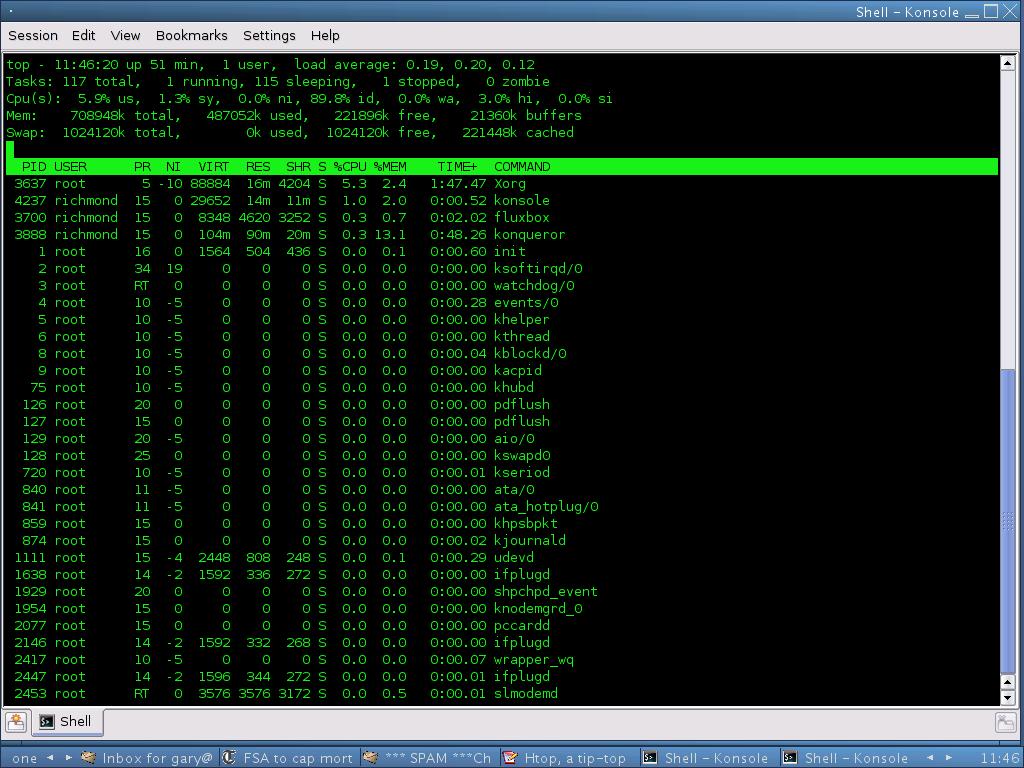Image resolution: width=1024 pixels, height=768 pixels.
Task: Click the terminal icon on the Shell tab
Action: (x=46, y=722)
